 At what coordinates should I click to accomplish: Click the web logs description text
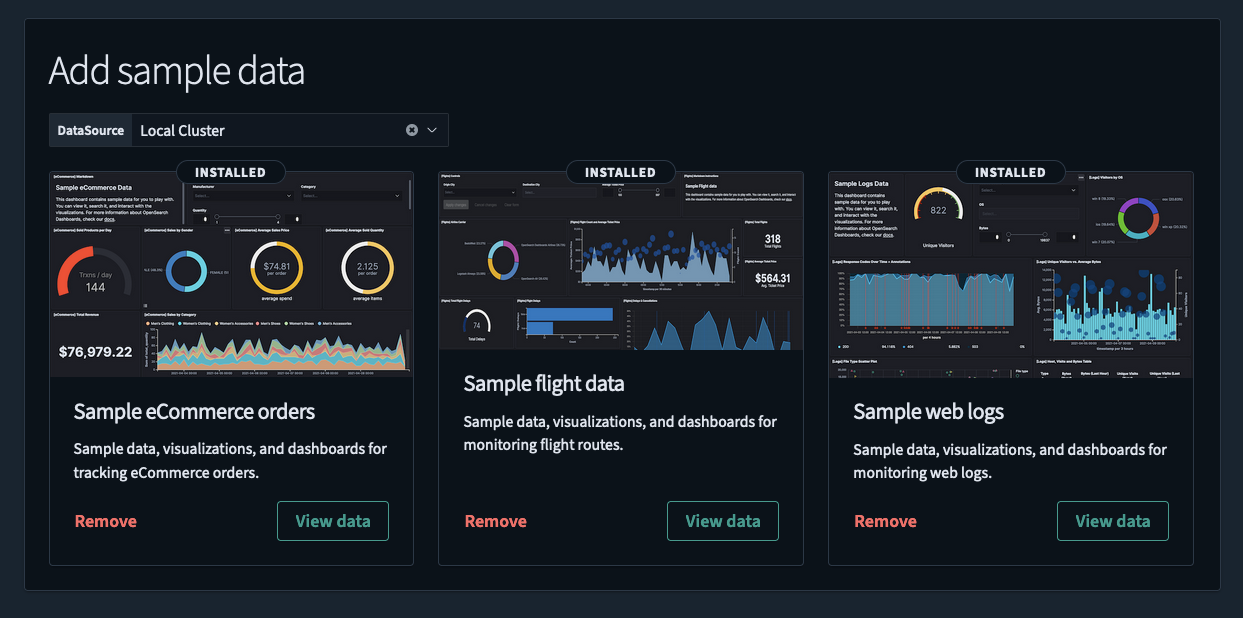coord(1011,460)
